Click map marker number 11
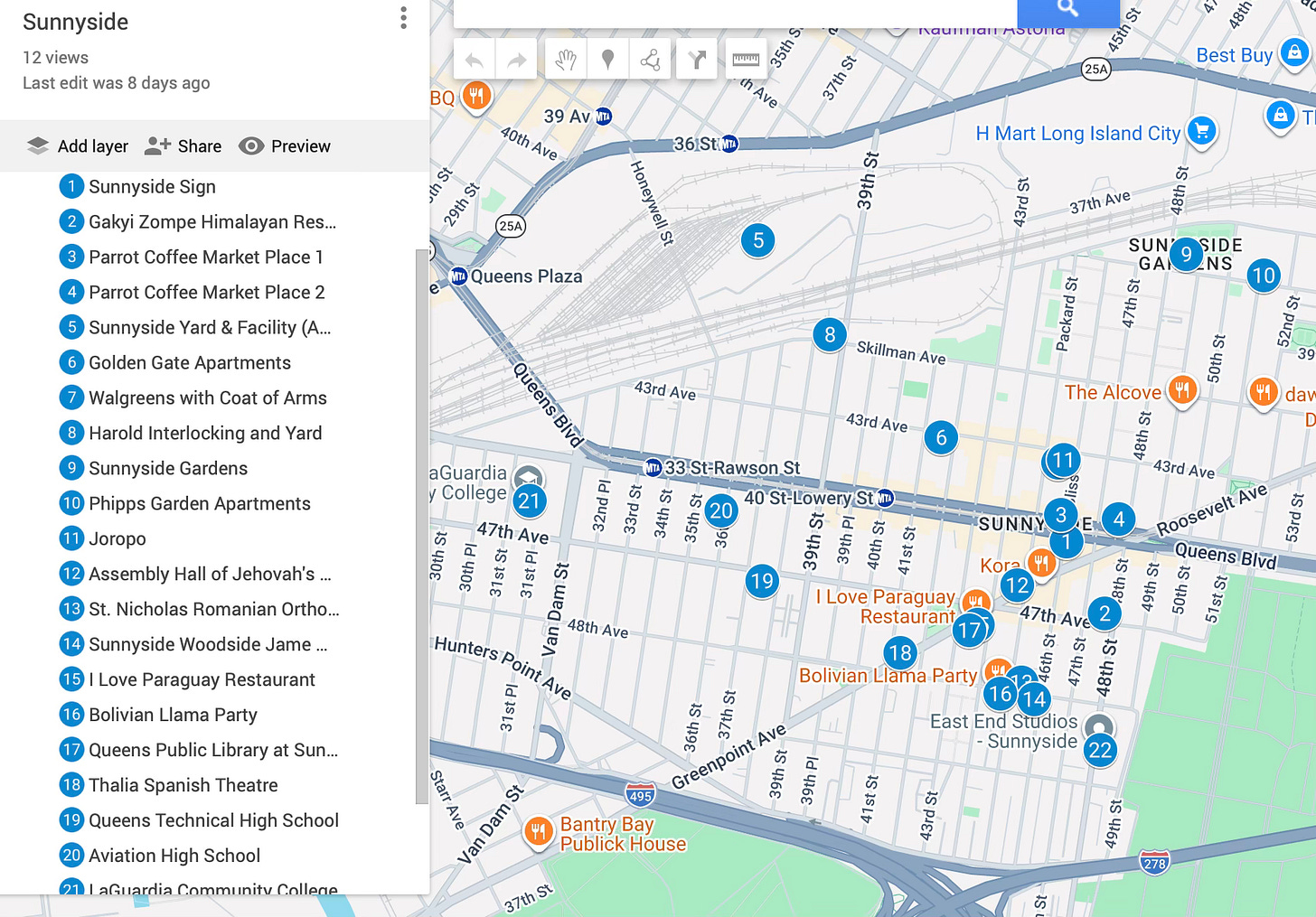Image resolution: width=1316 pixels, height=917 pixels. pyautogui.click(x=1063, y=460)
